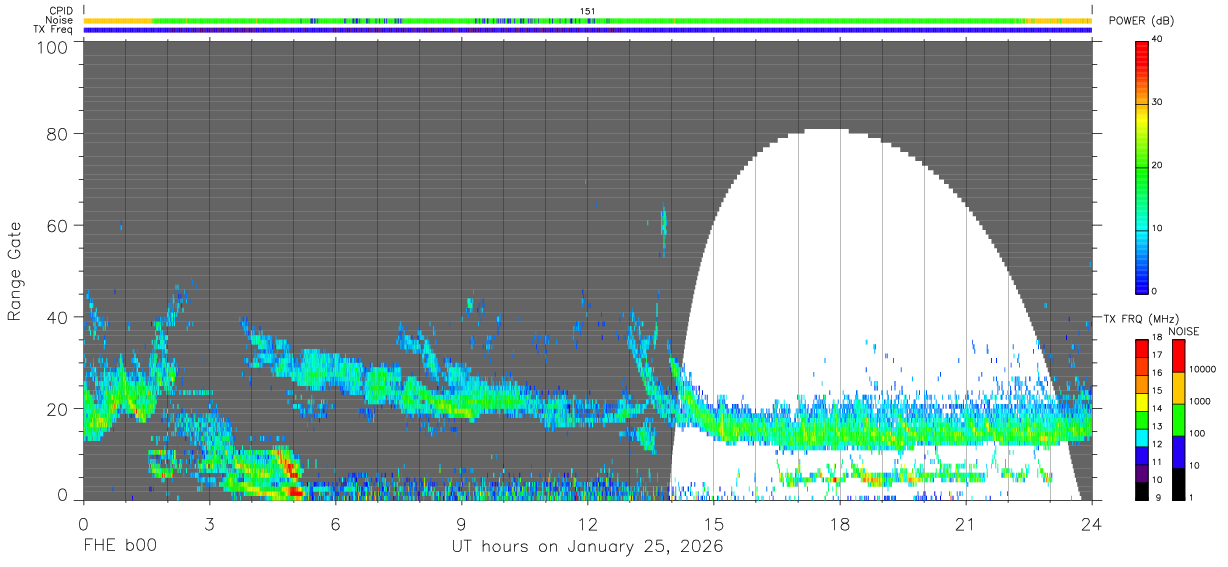Click the 1000 noise tick label
1228x567 pixels.
[1199, 400]
